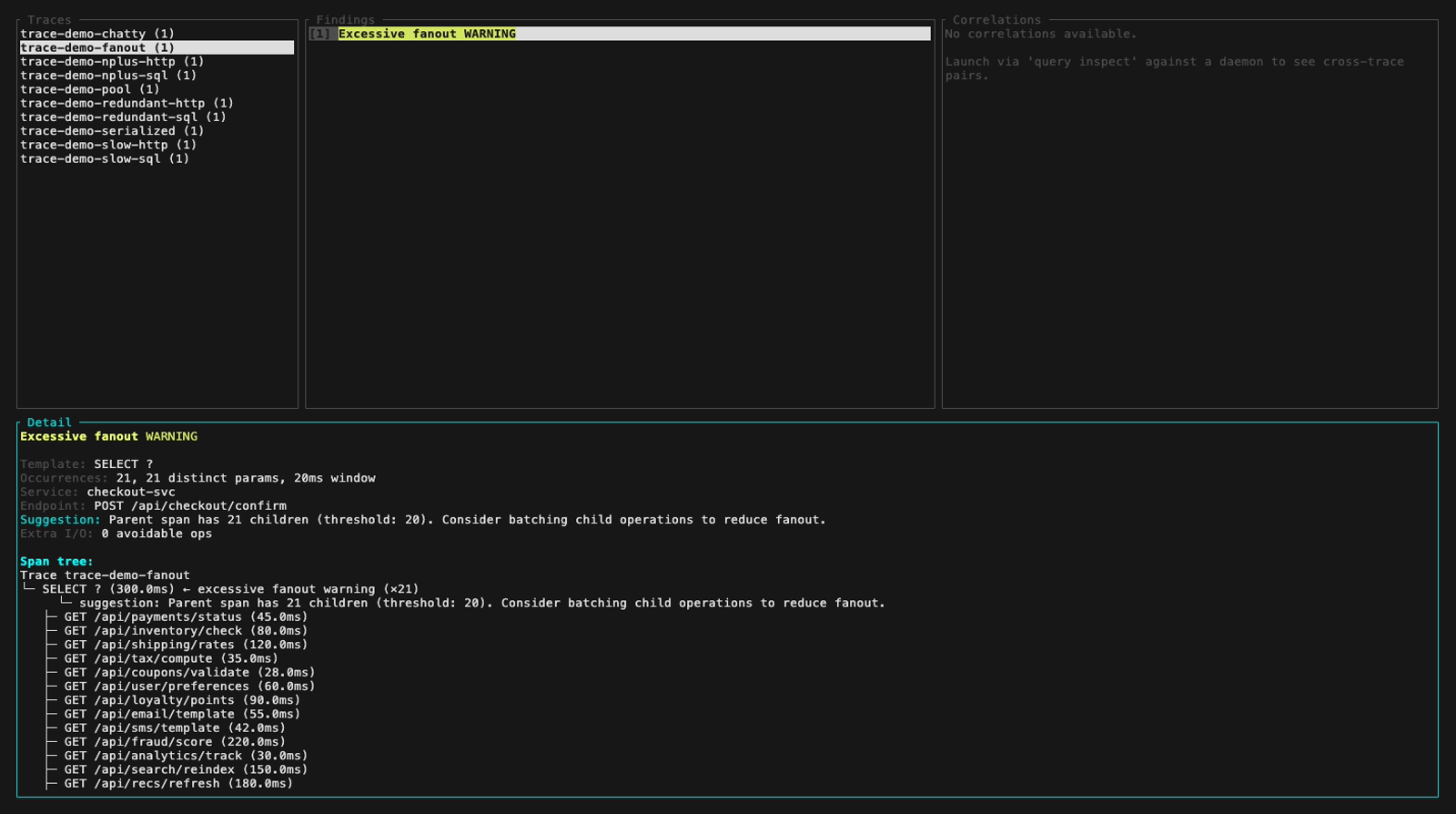Select GET /api/inventory/check span
This screenshot has height=814, width=1456.
point(186,631)
